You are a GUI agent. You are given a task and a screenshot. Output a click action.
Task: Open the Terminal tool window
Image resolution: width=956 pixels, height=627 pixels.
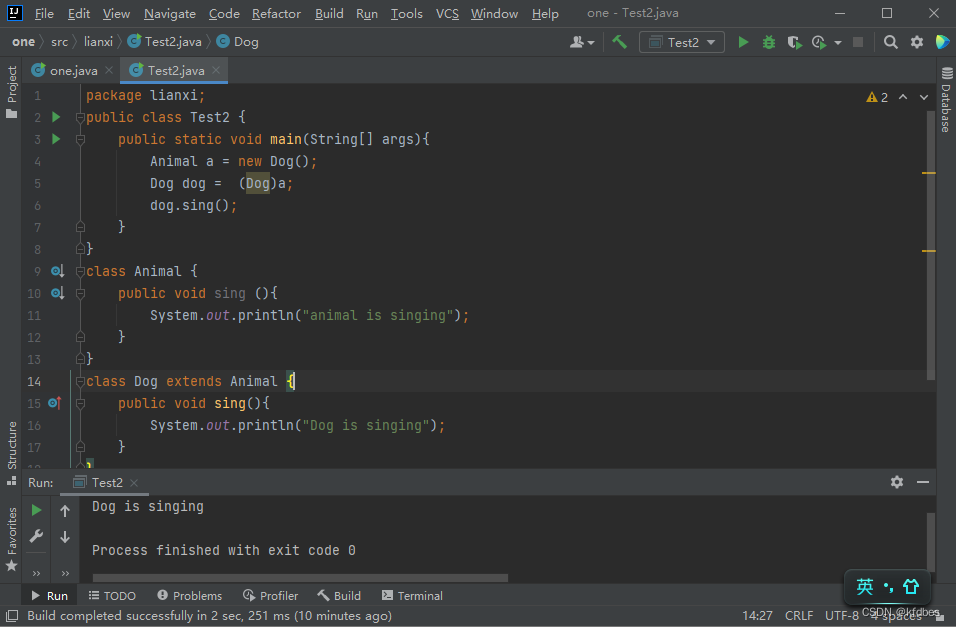point(412,595)
